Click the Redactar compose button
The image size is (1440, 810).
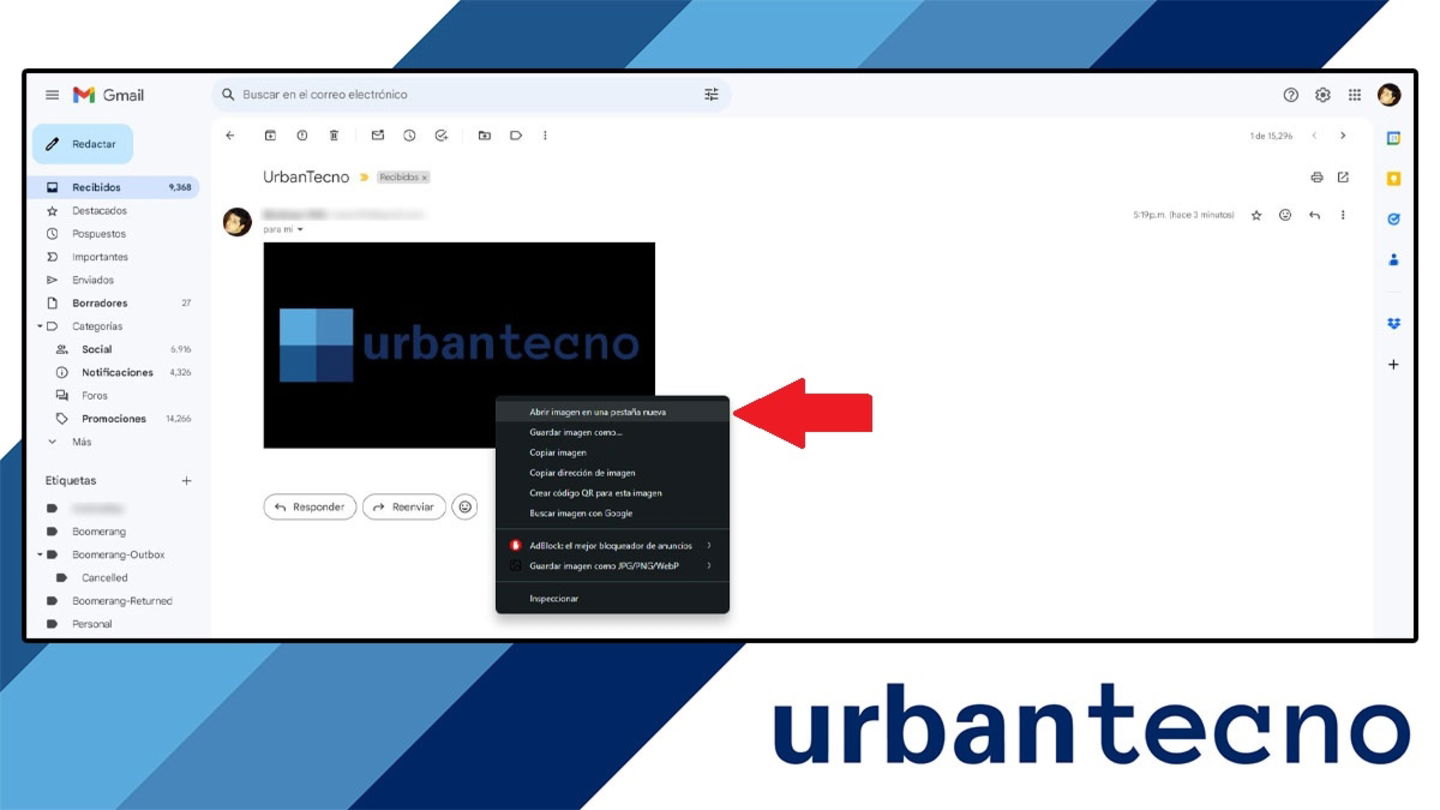83,144
